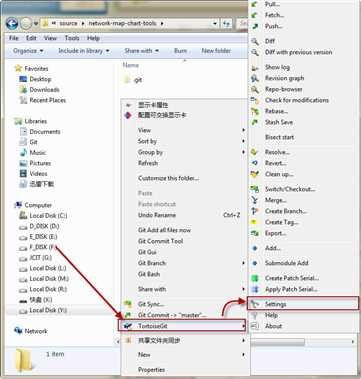Click the Diff magnifier icon
The width and height of the screenshot is (361, 379).
tap(255, 41)
